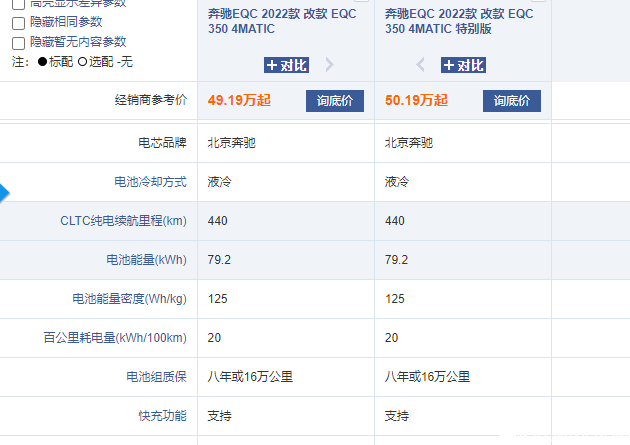Open 奔驰EQC 350 4MATIC 特别版 title link

[459, 21]
